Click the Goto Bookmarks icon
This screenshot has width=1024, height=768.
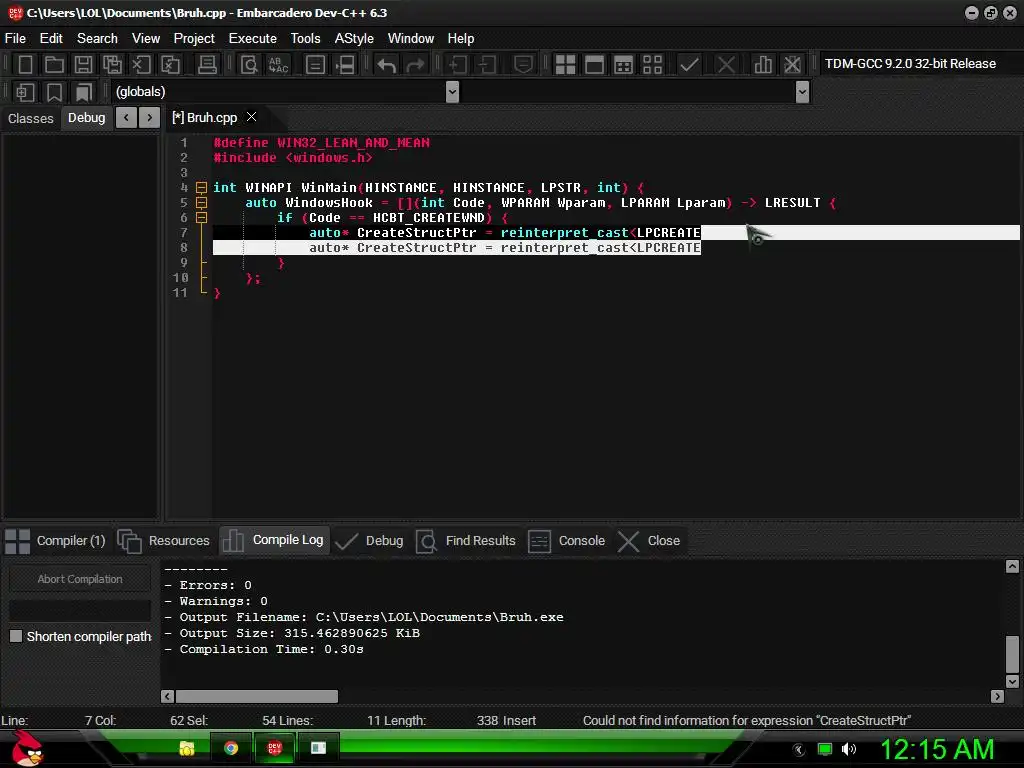click(x=83, y=92)
